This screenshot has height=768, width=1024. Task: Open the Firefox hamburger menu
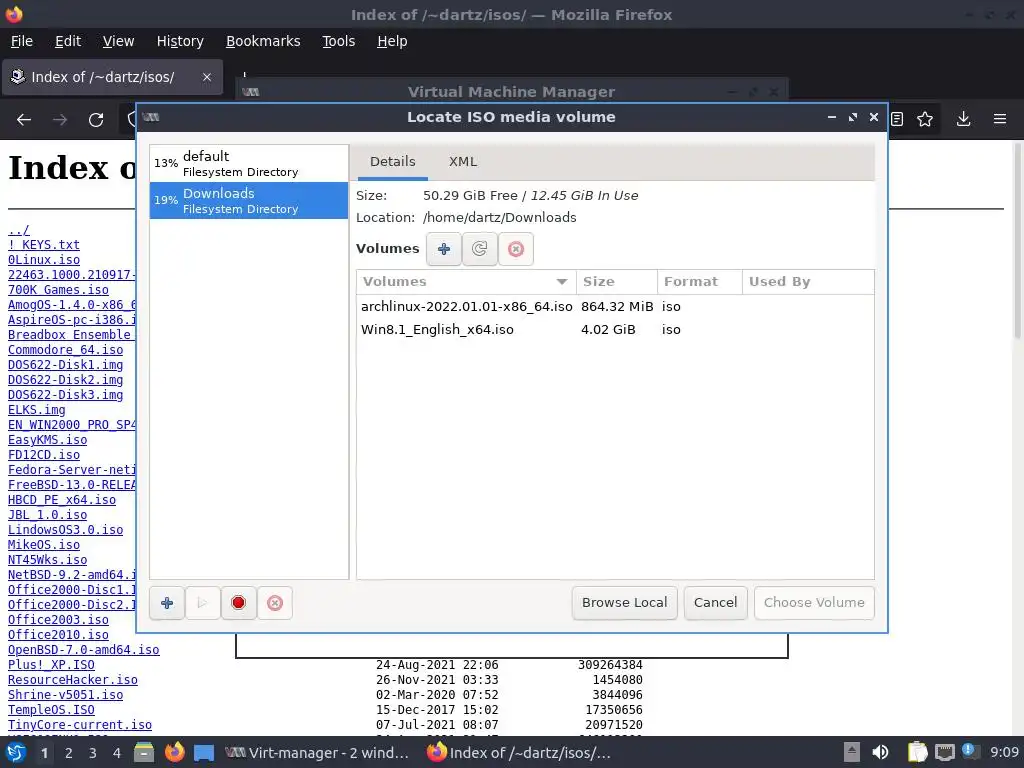pos(1000,119)
